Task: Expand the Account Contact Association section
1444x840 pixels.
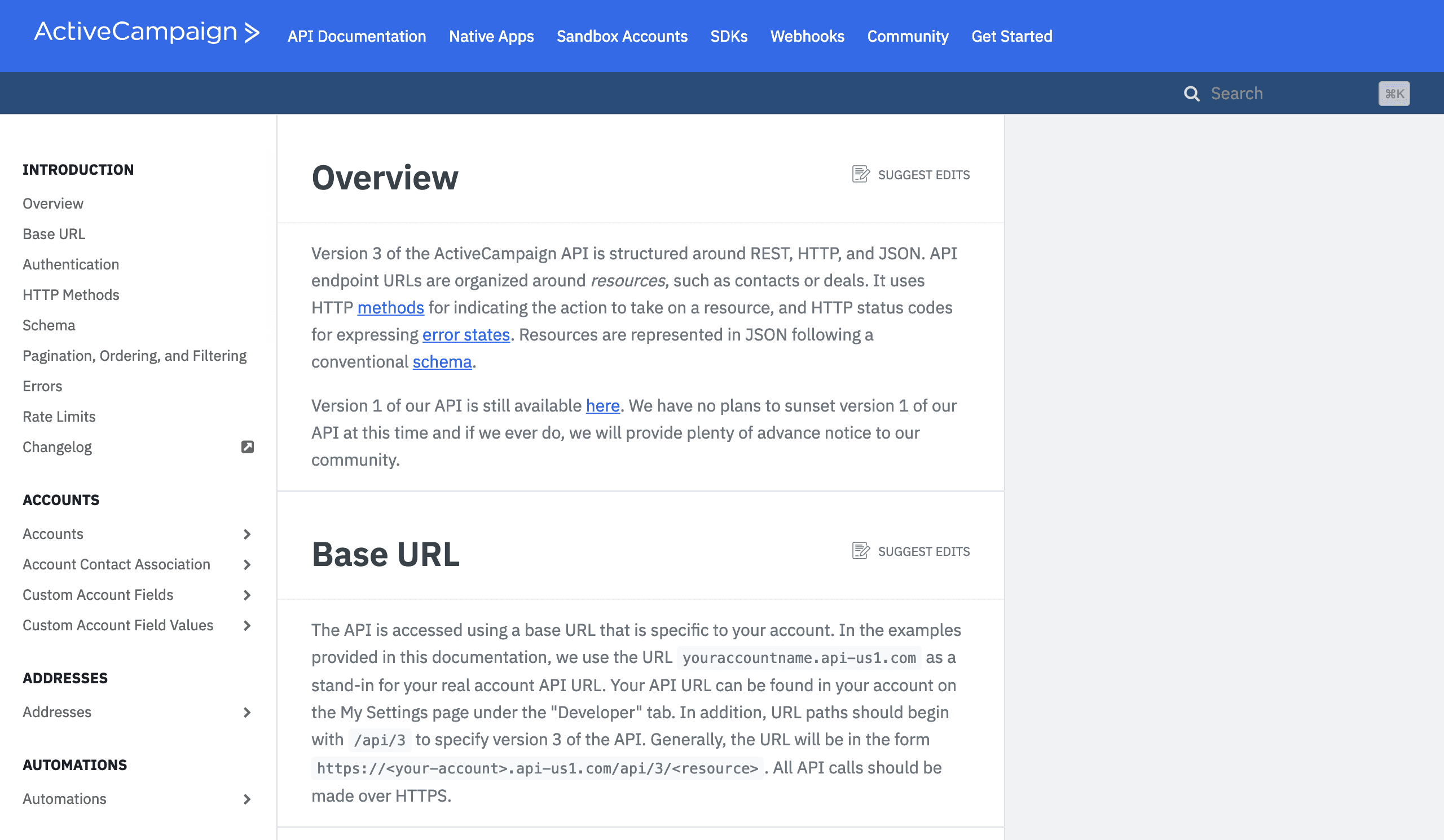Action: [x=248, y=564]
